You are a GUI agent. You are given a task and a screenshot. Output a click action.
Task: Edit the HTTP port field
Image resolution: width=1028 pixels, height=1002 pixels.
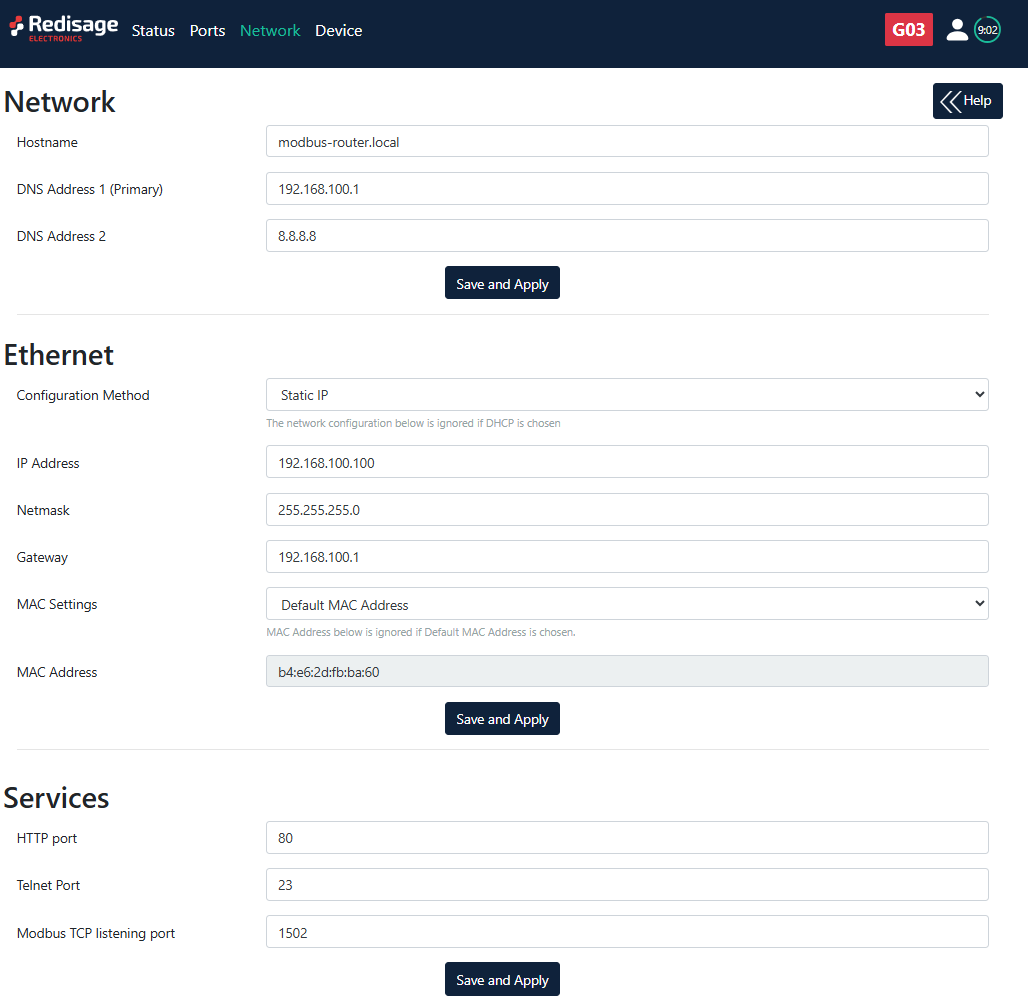pos(627,837)
